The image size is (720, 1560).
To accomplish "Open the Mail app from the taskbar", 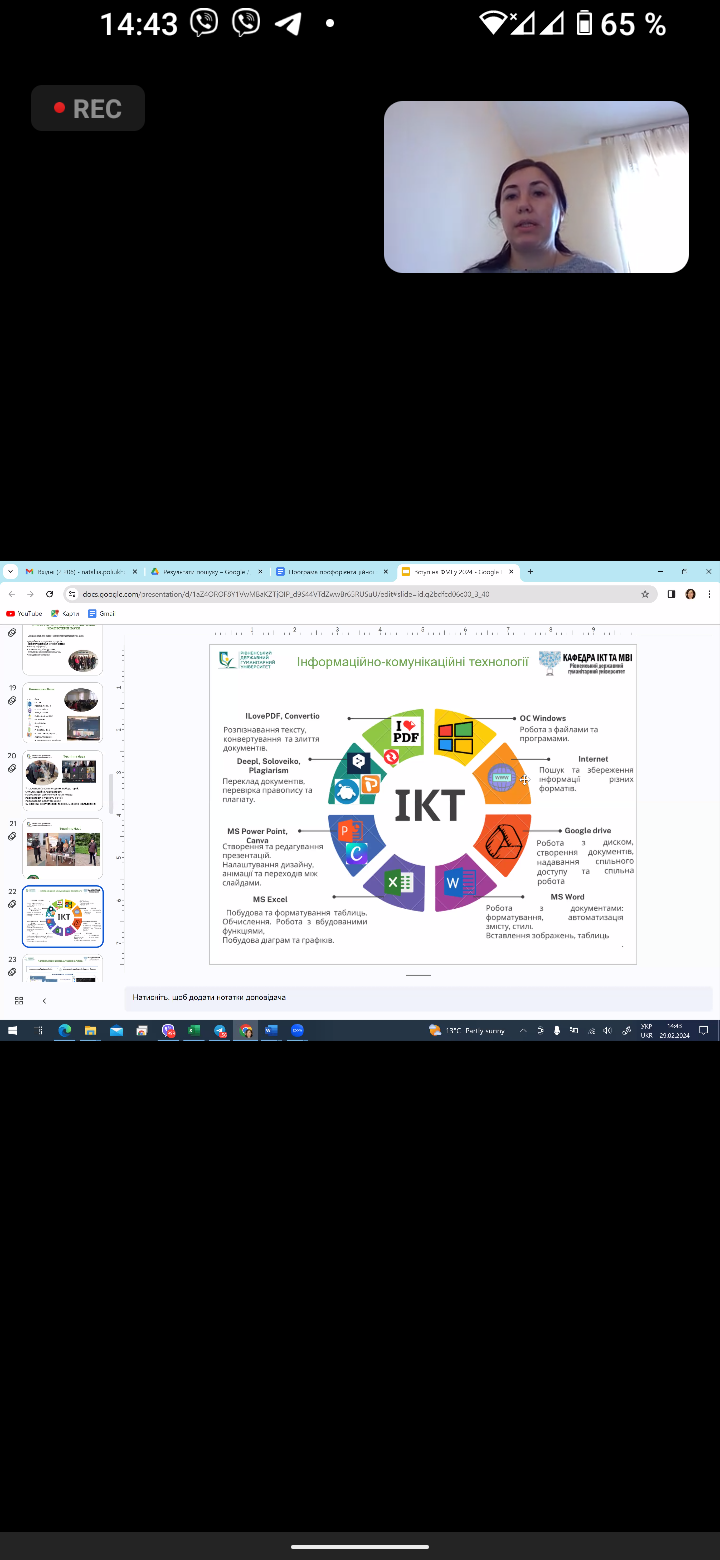I will (x=116, y=1030).
